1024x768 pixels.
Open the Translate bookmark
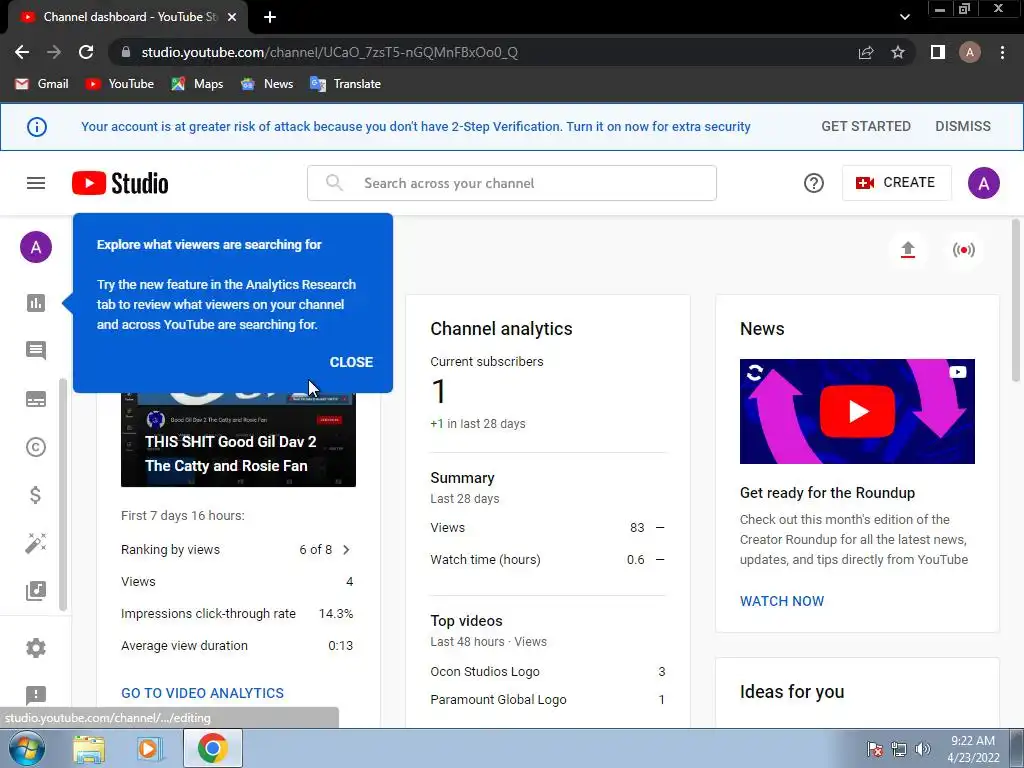point(345,84)
